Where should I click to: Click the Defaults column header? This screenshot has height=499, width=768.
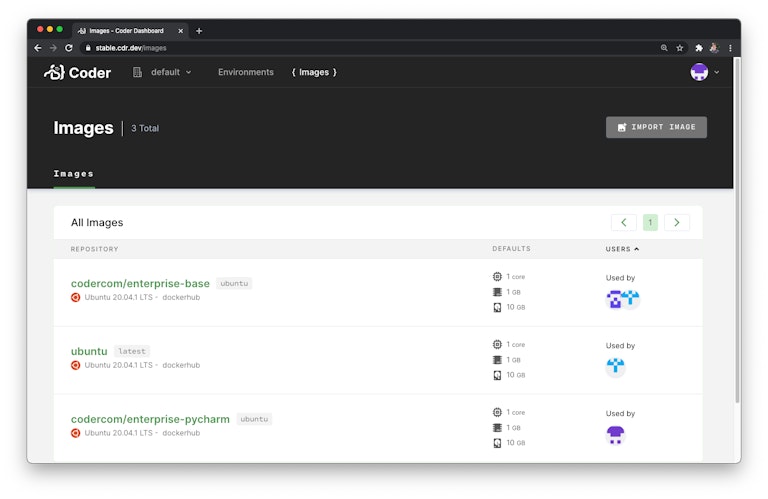pos(511,248)
